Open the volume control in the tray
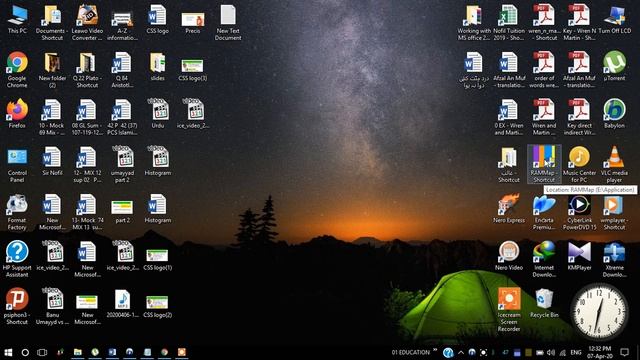Screen dimensions: 640x360 (551, 352)
